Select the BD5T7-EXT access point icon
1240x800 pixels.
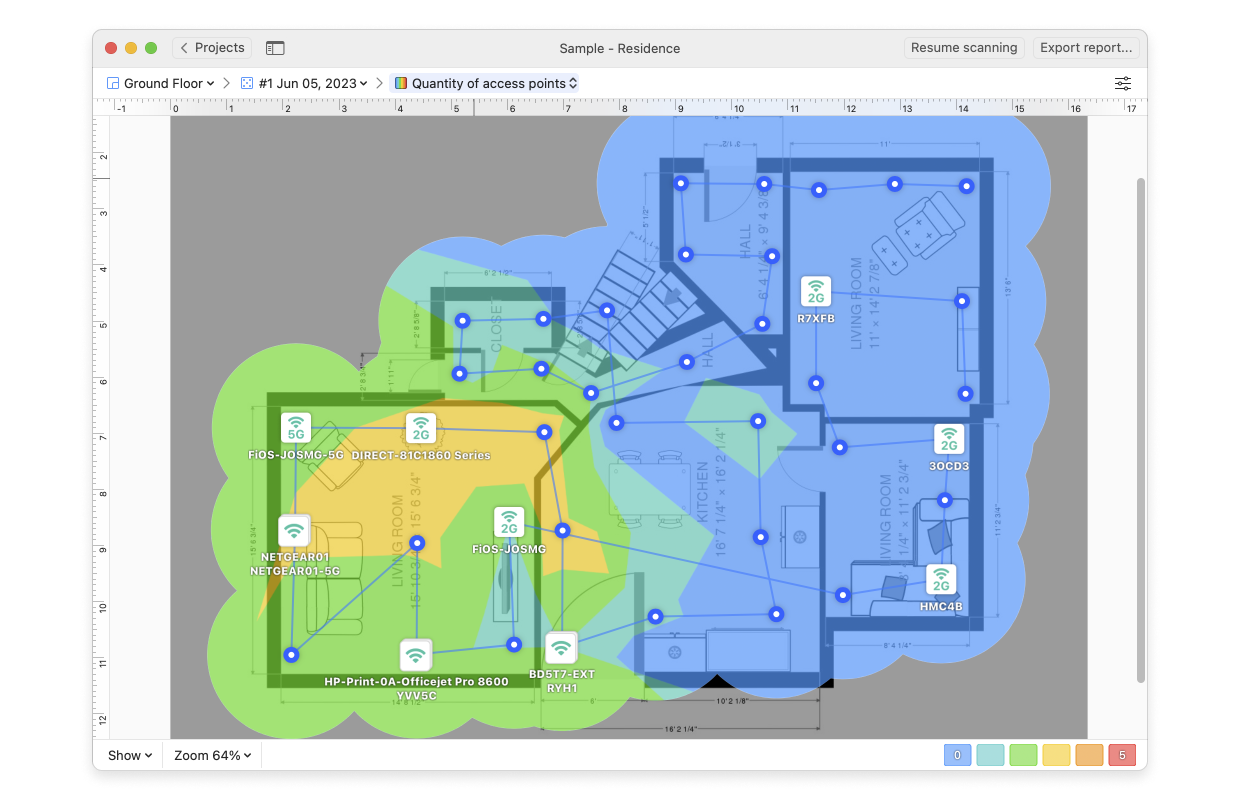coord(561,648)
